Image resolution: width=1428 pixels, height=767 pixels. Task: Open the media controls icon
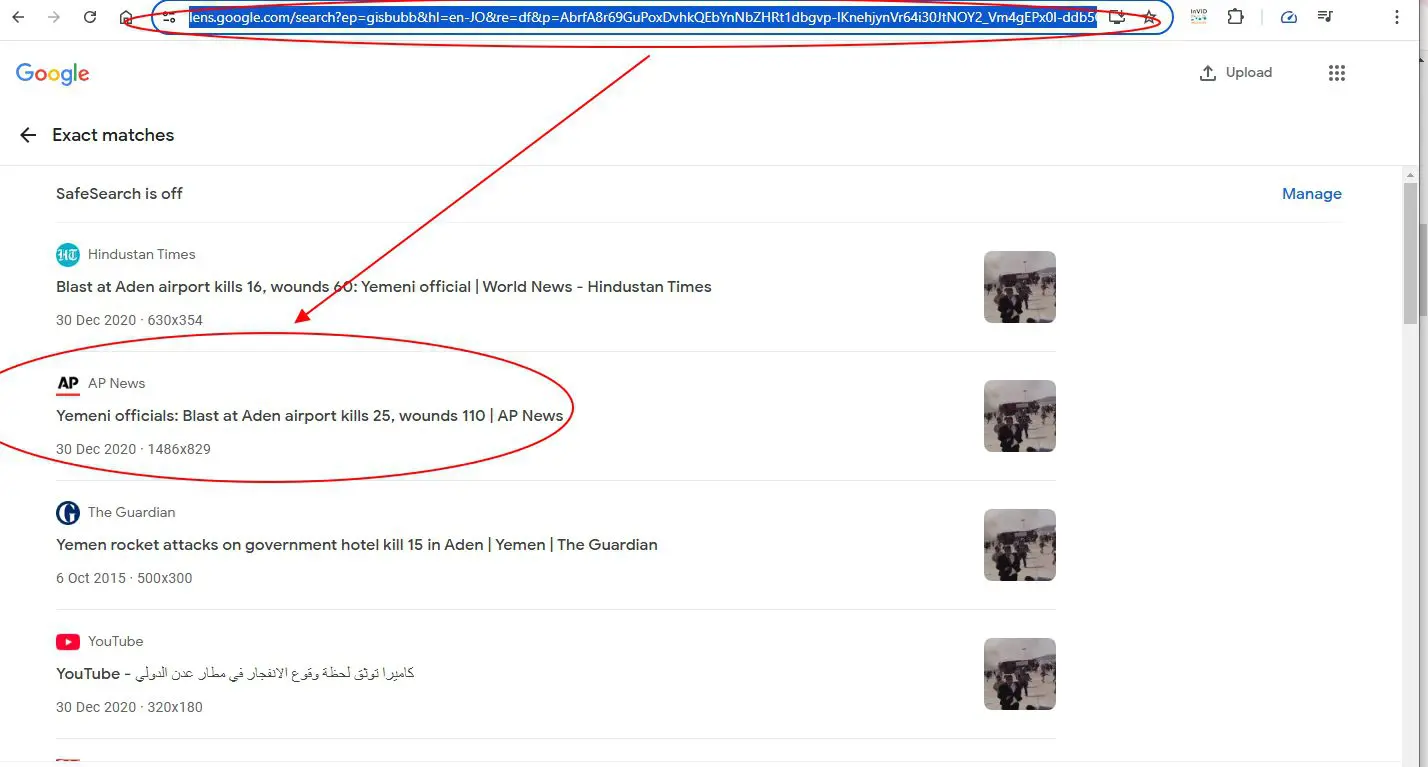1325,17
